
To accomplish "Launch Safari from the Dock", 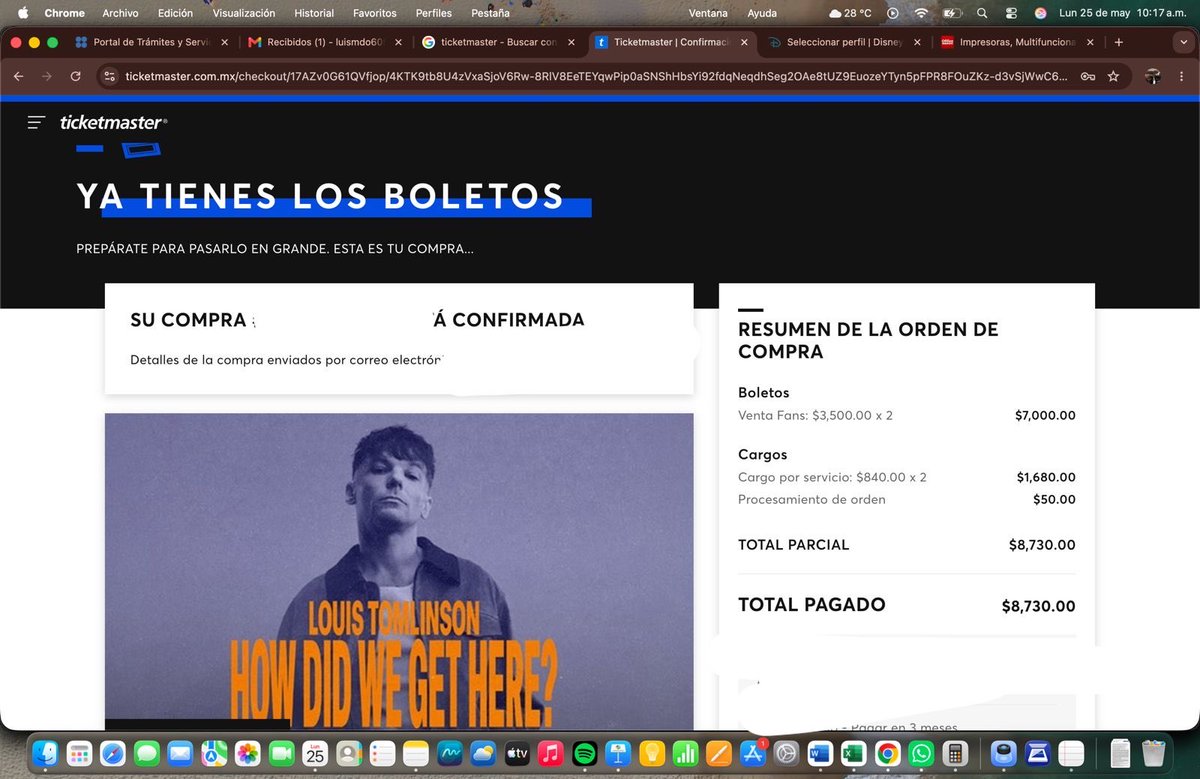I will (x=113, y=752).
